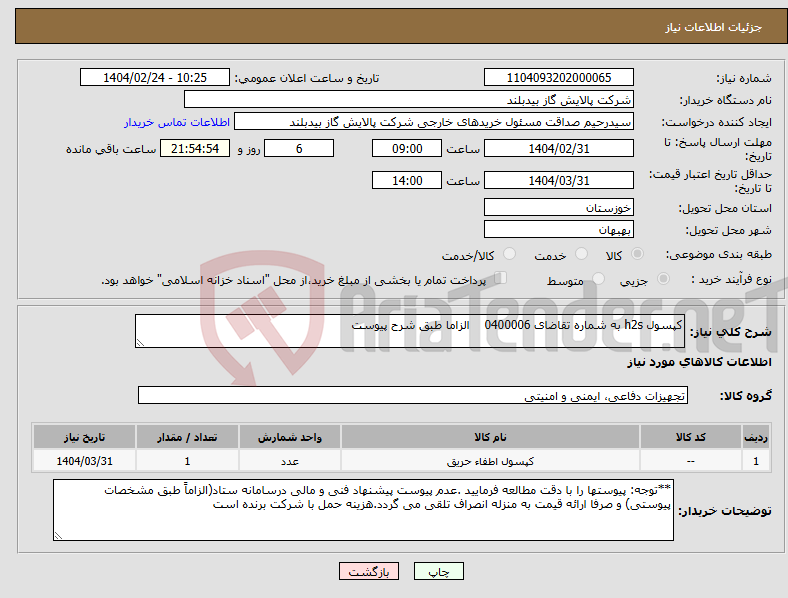788x598 pixels.
Task: Click the announcement date field 1404/02/24 - 10:25
Action: pos(155,77)
